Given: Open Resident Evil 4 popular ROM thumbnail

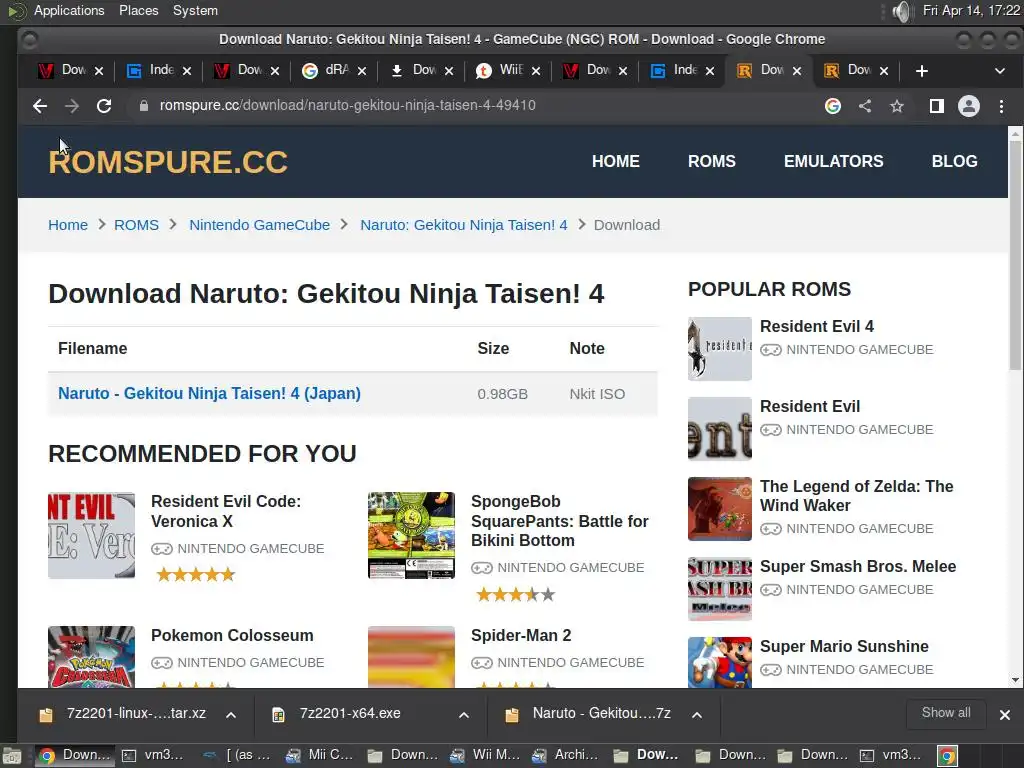Looking at the screenshot, I should [720, 349].
